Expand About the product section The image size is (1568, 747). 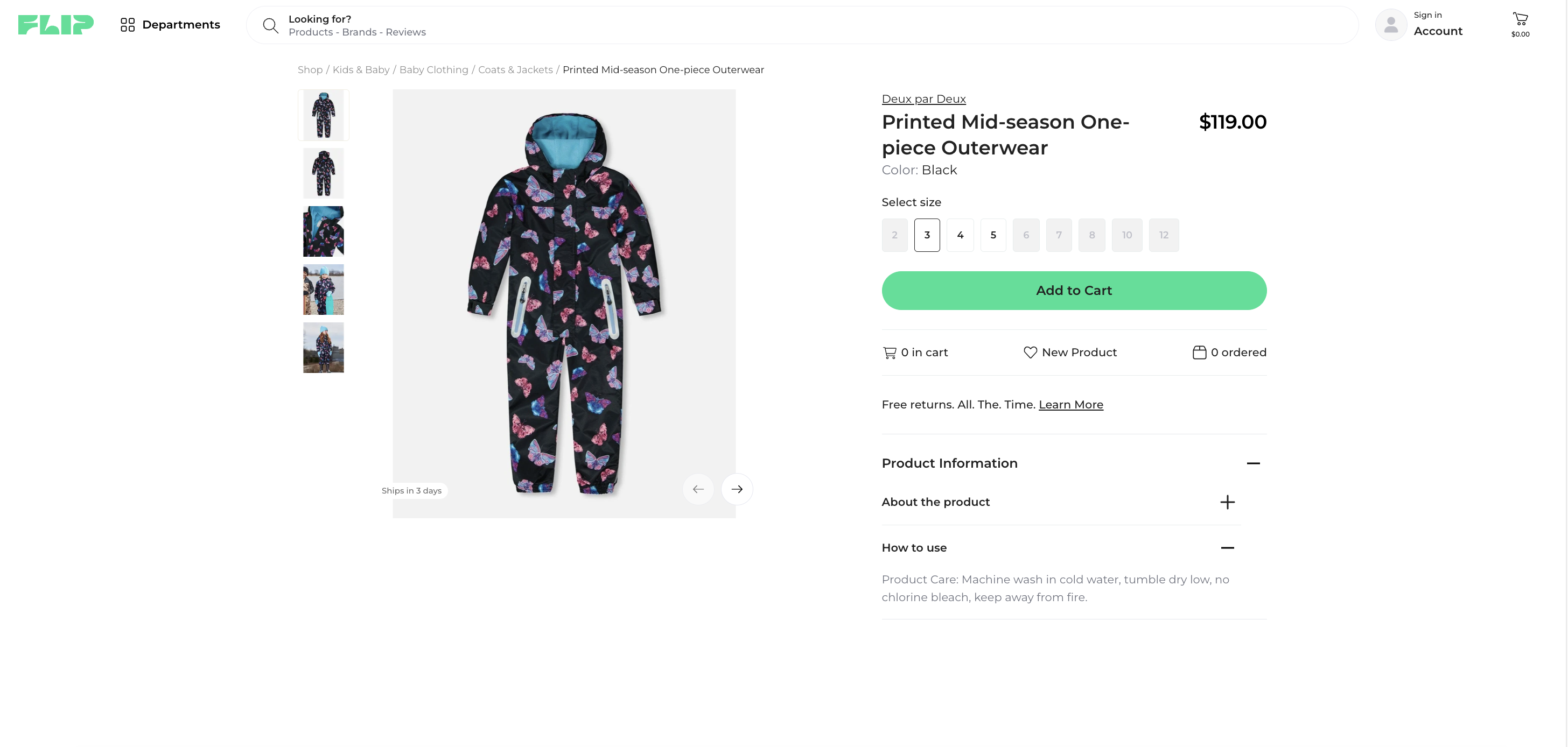click(x=1227, y=502)
